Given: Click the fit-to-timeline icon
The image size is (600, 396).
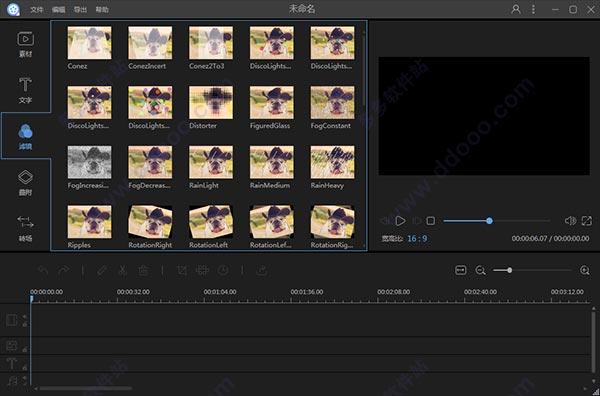Looking at the screenshot, I should (x=460, y=271).
